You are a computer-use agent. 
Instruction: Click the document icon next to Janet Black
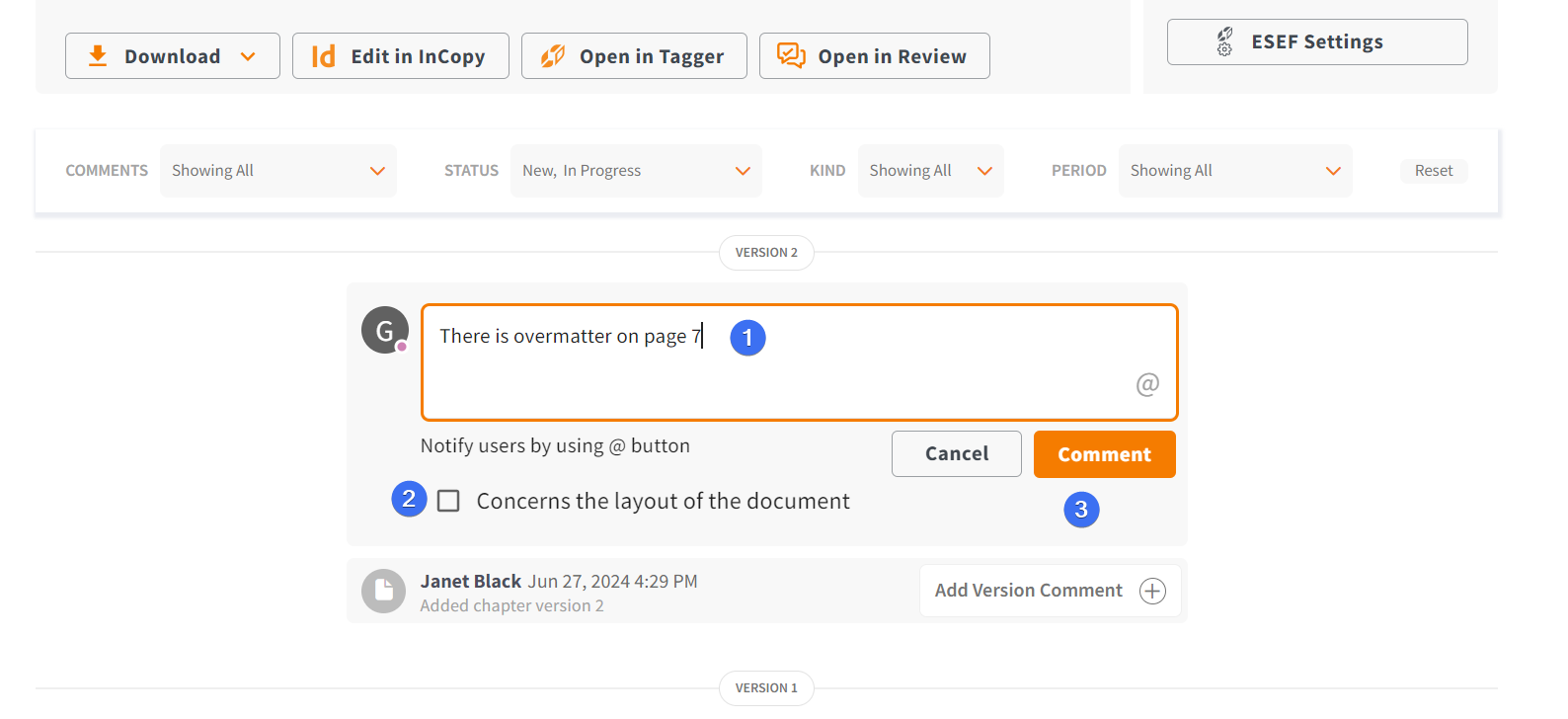coord(383,591)
